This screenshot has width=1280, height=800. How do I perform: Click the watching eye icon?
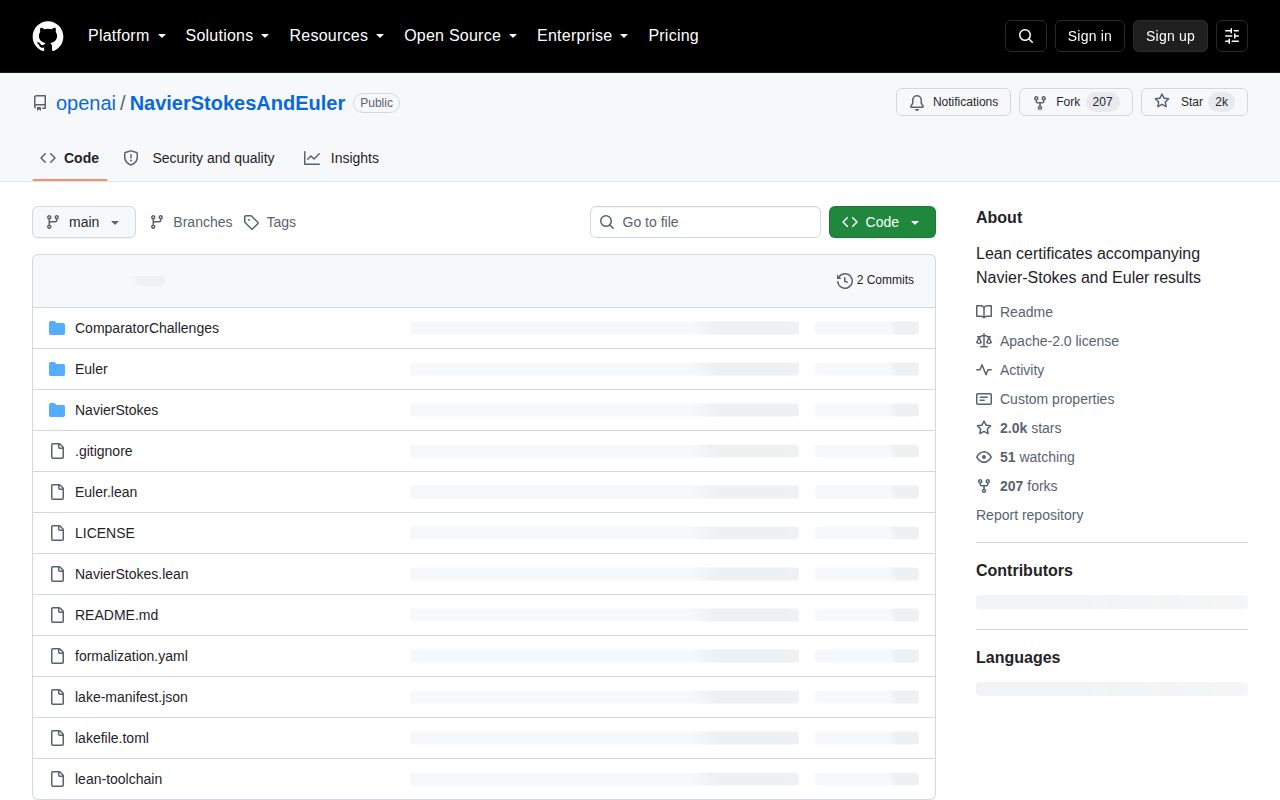984,457
